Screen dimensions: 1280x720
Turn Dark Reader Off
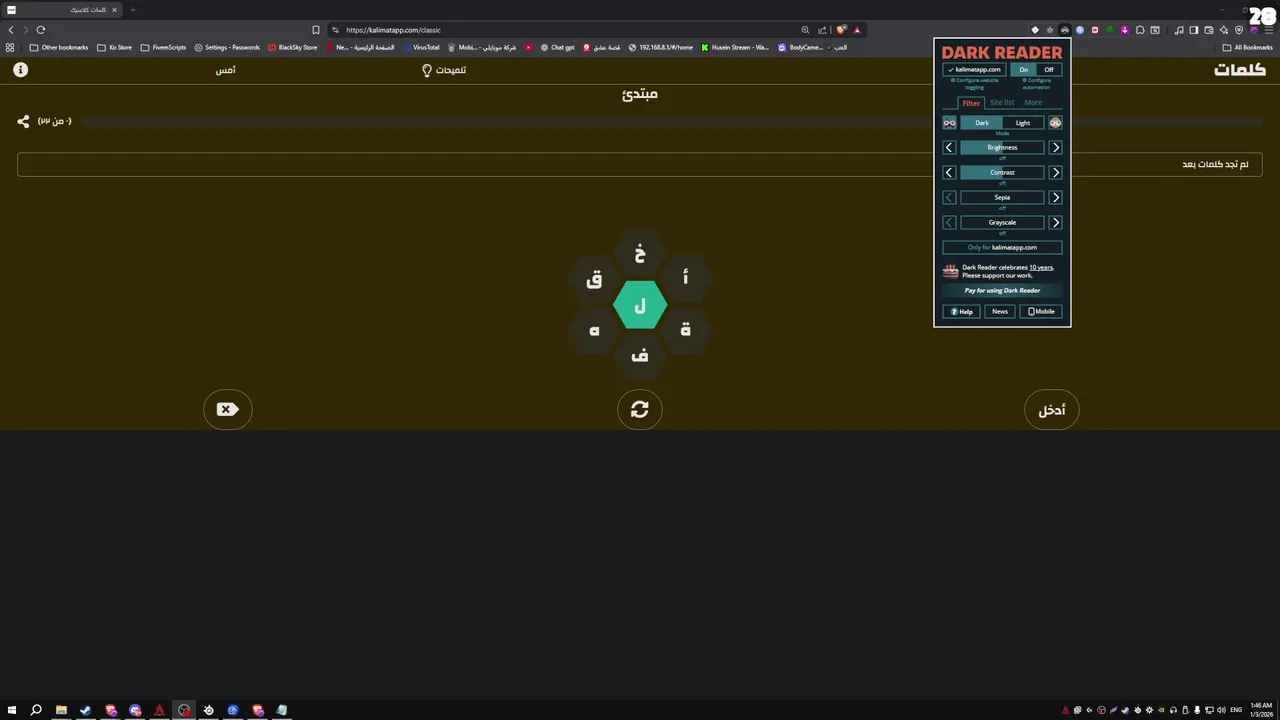coord(1049,70)
